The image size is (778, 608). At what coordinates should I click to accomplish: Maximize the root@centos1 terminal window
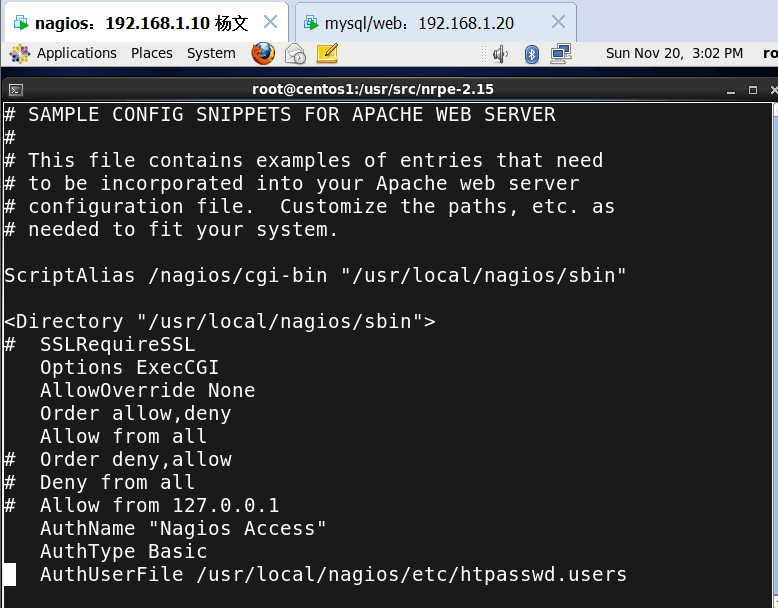(753, 90)
